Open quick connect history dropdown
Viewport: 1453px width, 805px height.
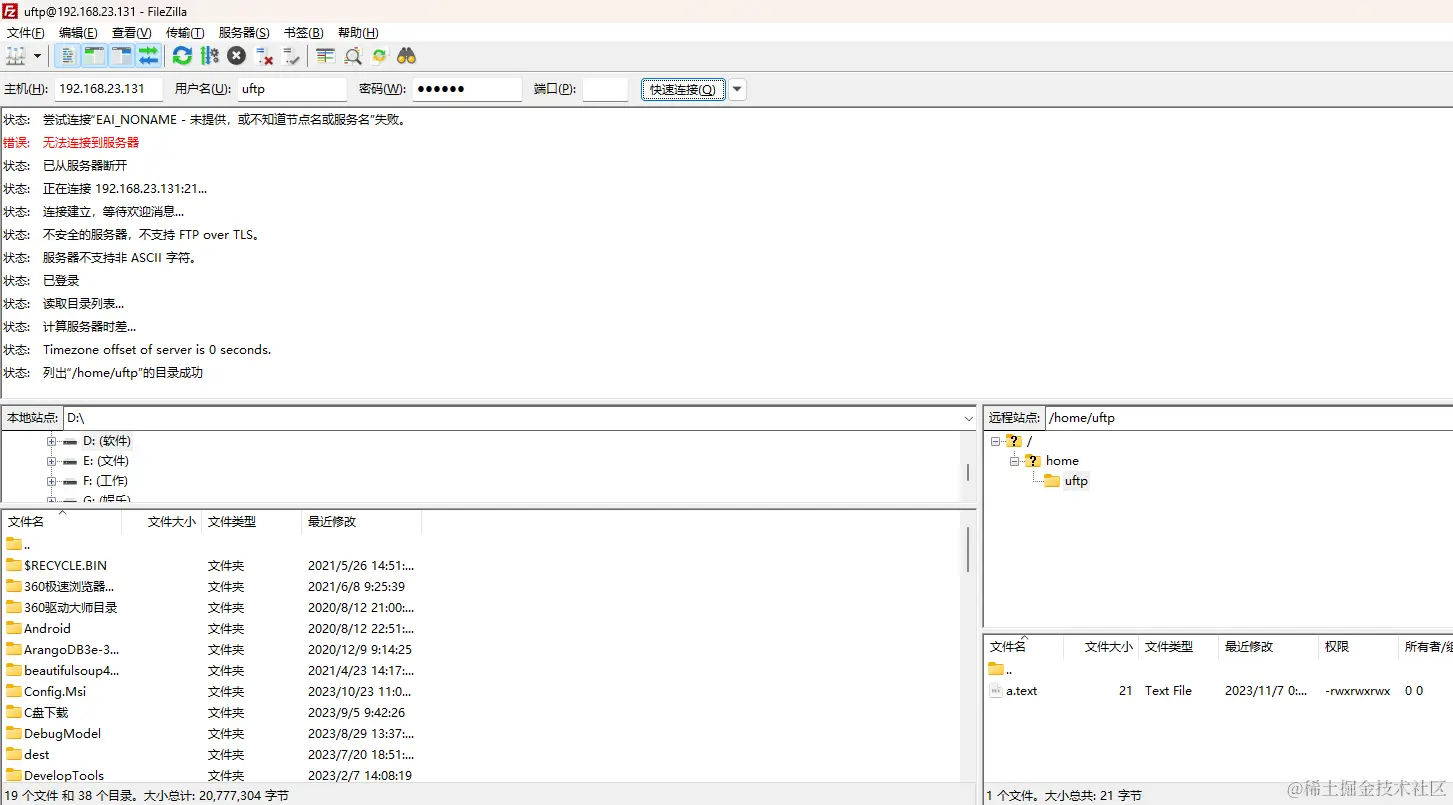[x=737, y=89]
